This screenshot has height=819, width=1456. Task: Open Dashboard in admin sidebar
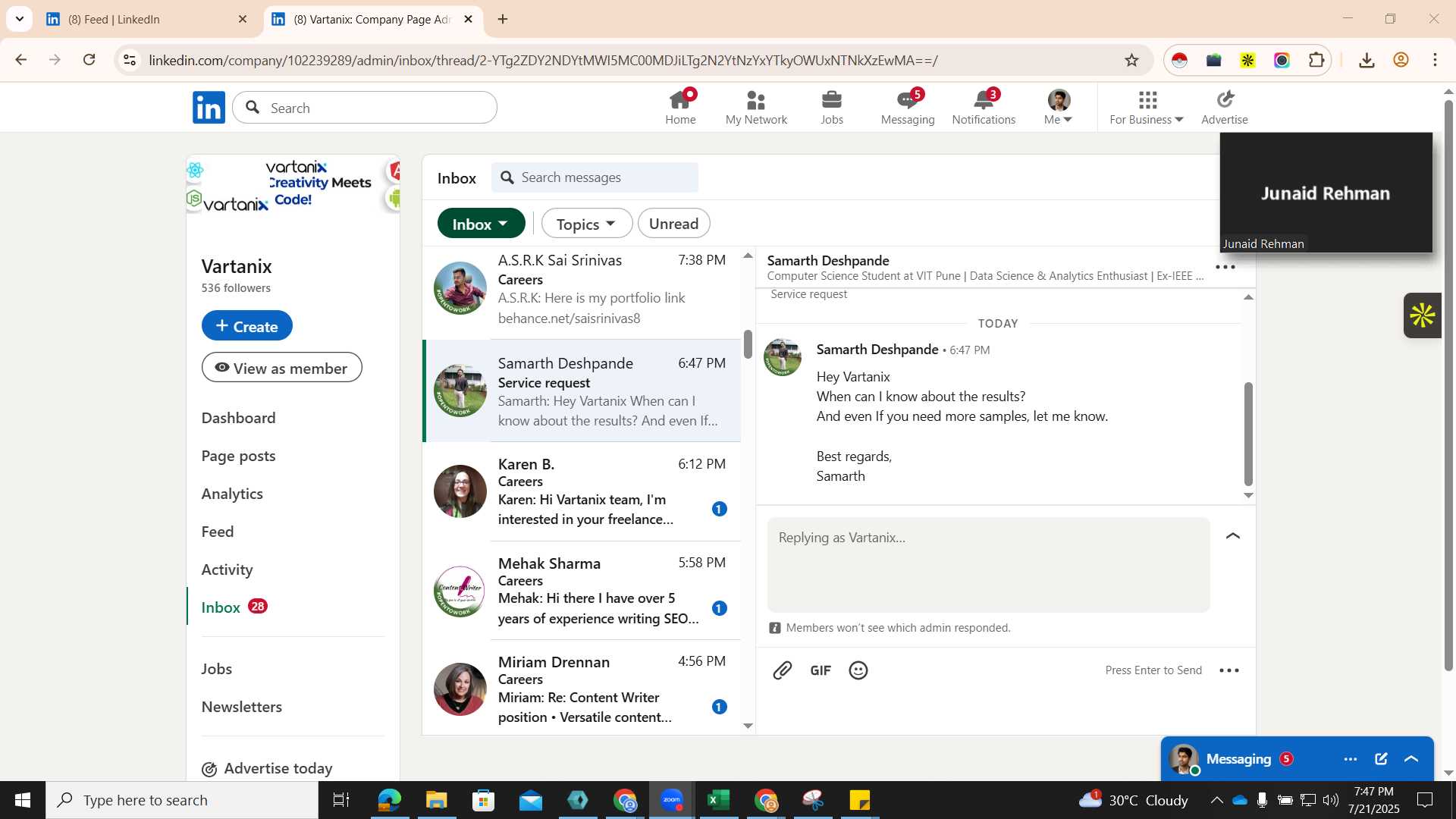pyautogui.click(x=238, y=418)
